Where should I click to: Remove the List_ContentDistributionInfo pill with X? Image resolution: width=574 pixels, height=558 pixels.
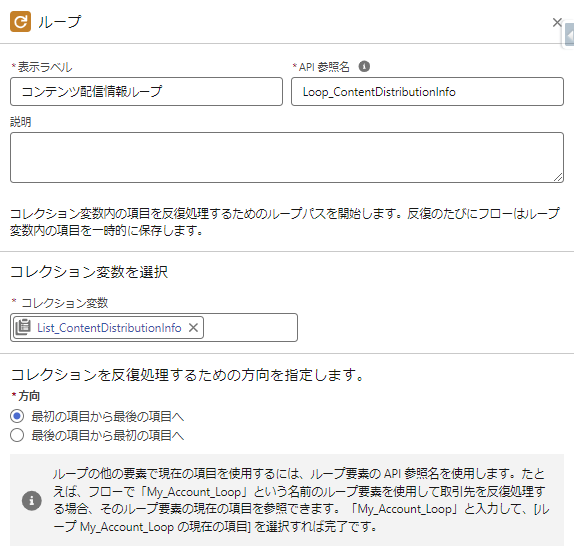(193, 327)
